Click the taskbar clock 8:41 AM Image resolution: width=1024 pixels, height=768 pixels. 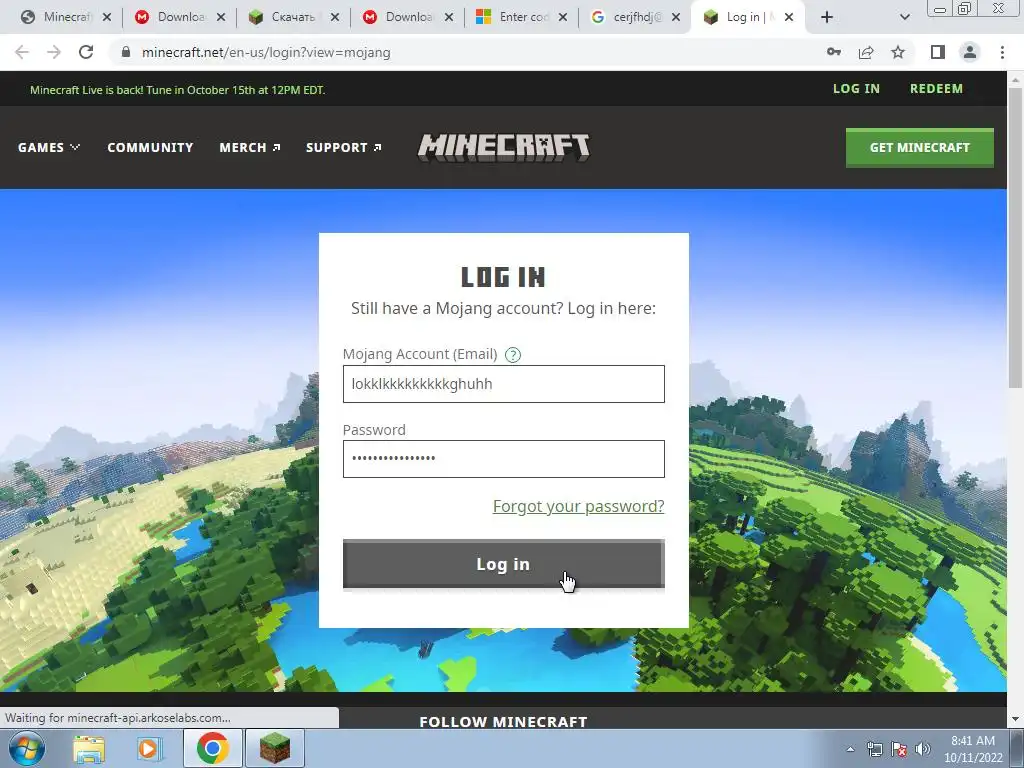[x=973, y=741]
